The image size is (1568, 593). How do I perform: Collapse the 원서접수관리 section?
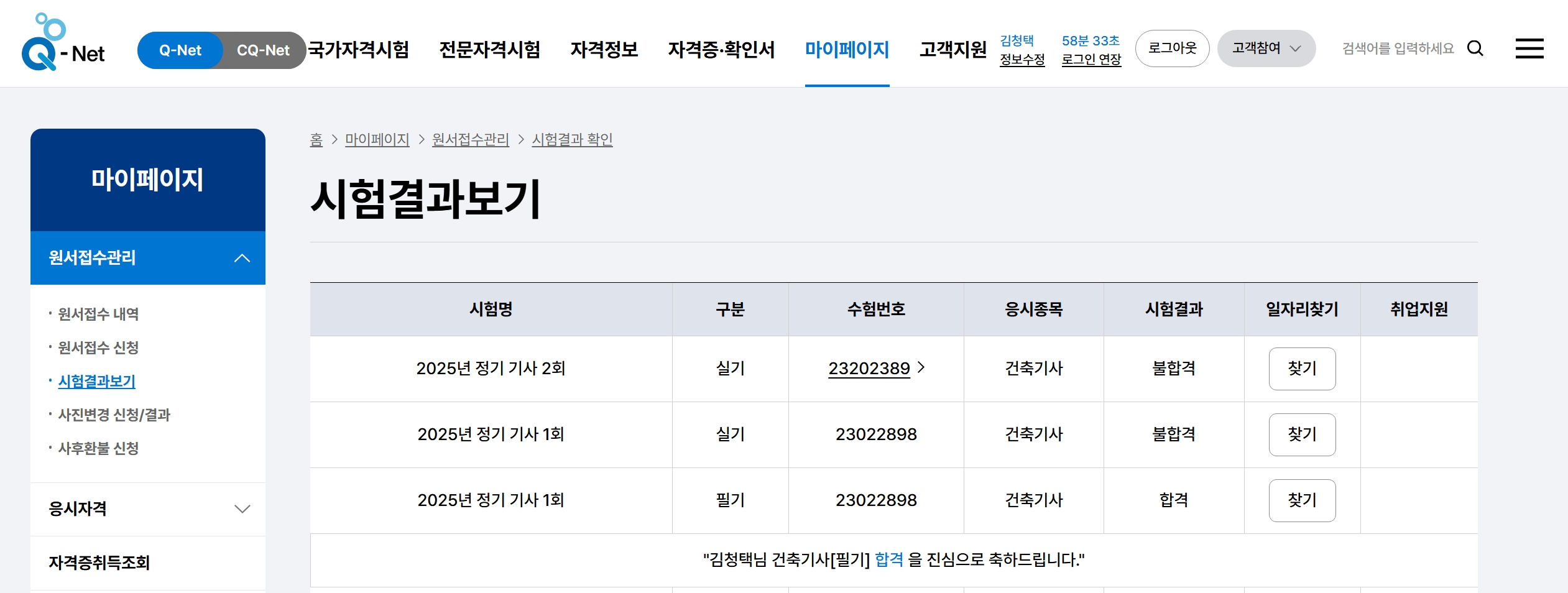242,258
